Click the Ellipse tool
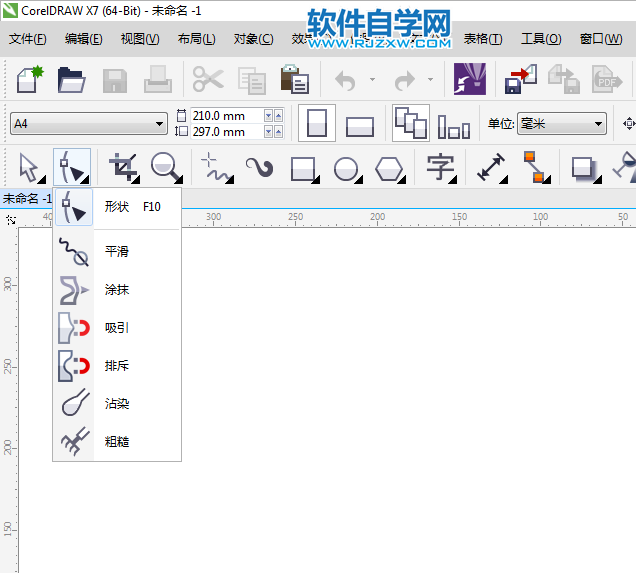This screenshot has height=573, width=636. click(x=346, y=168)
